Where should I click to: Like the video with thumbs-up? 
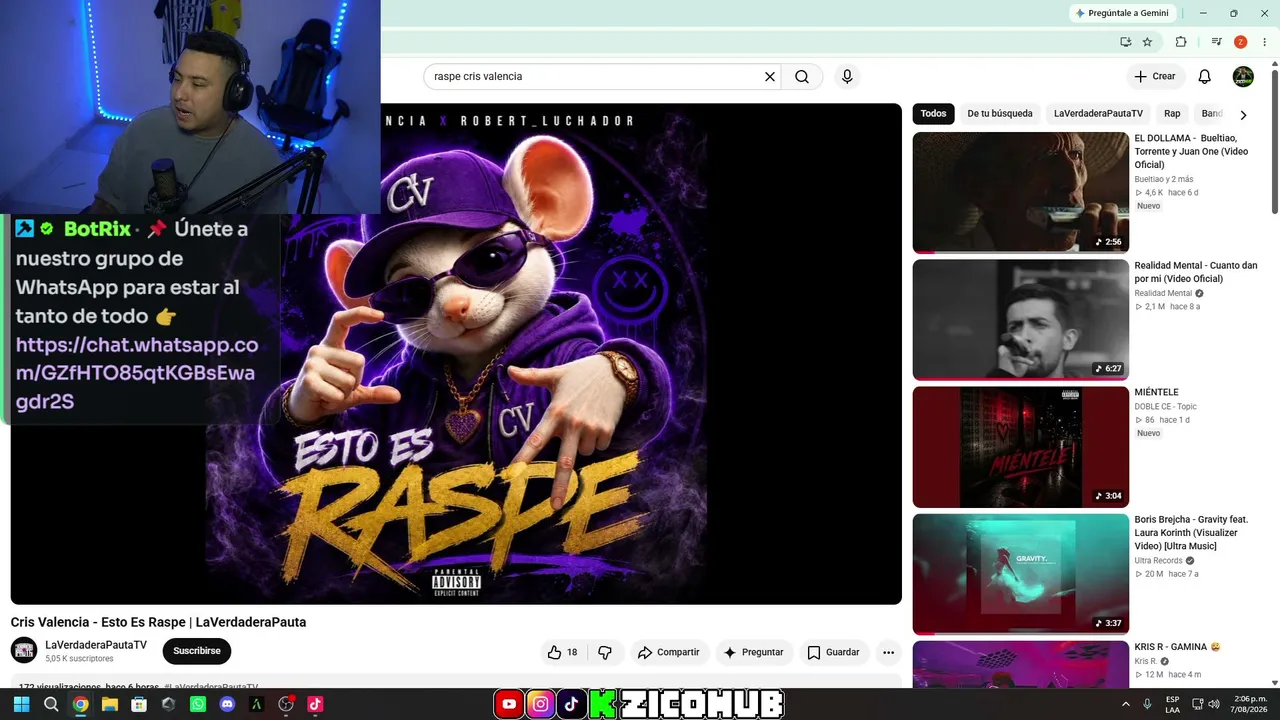pos(562,652)
